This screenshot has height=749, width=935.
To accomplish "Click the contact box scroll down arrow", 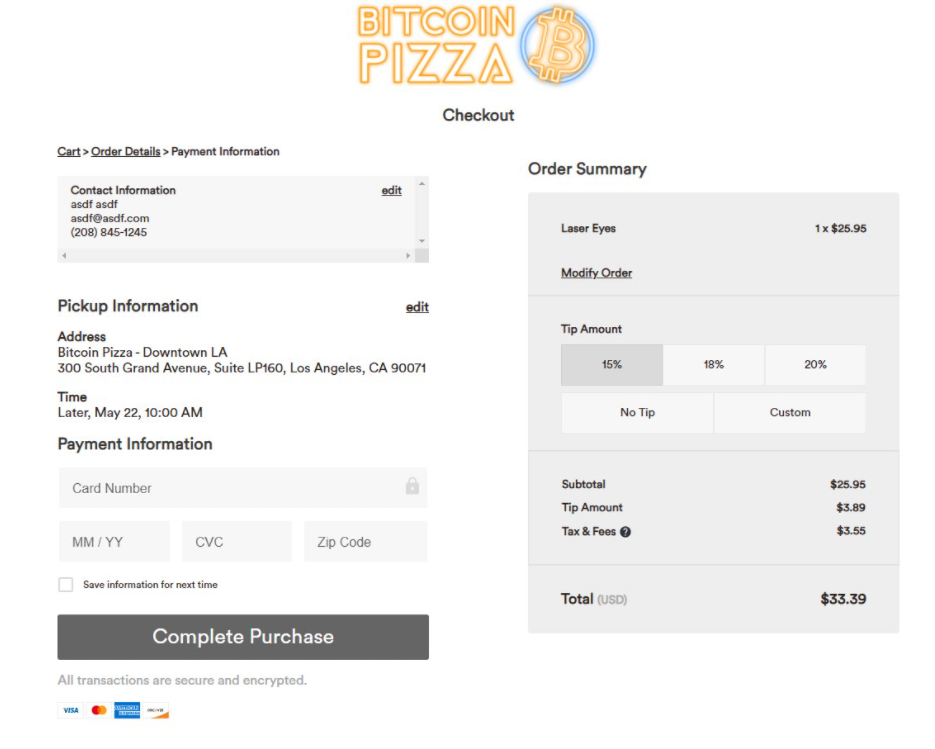I will pyautogui.click(x=422, y=241).
